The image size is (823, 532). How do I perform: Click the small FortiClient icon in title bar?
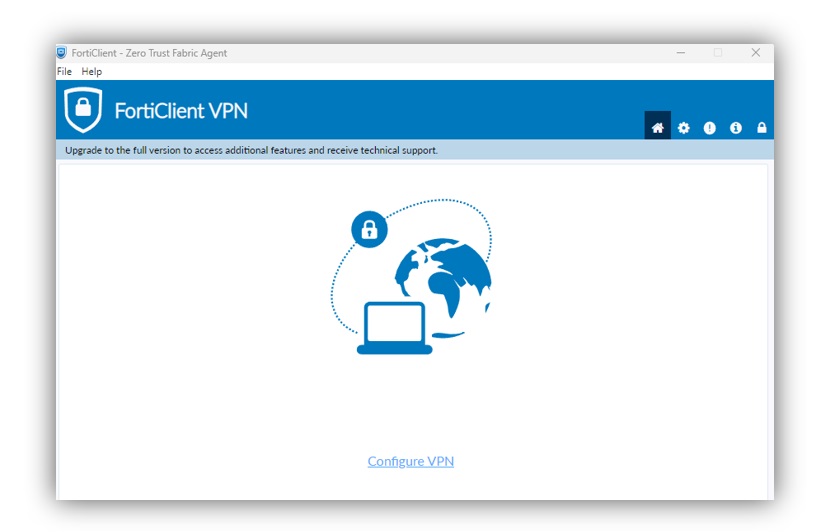coord(61,52)
